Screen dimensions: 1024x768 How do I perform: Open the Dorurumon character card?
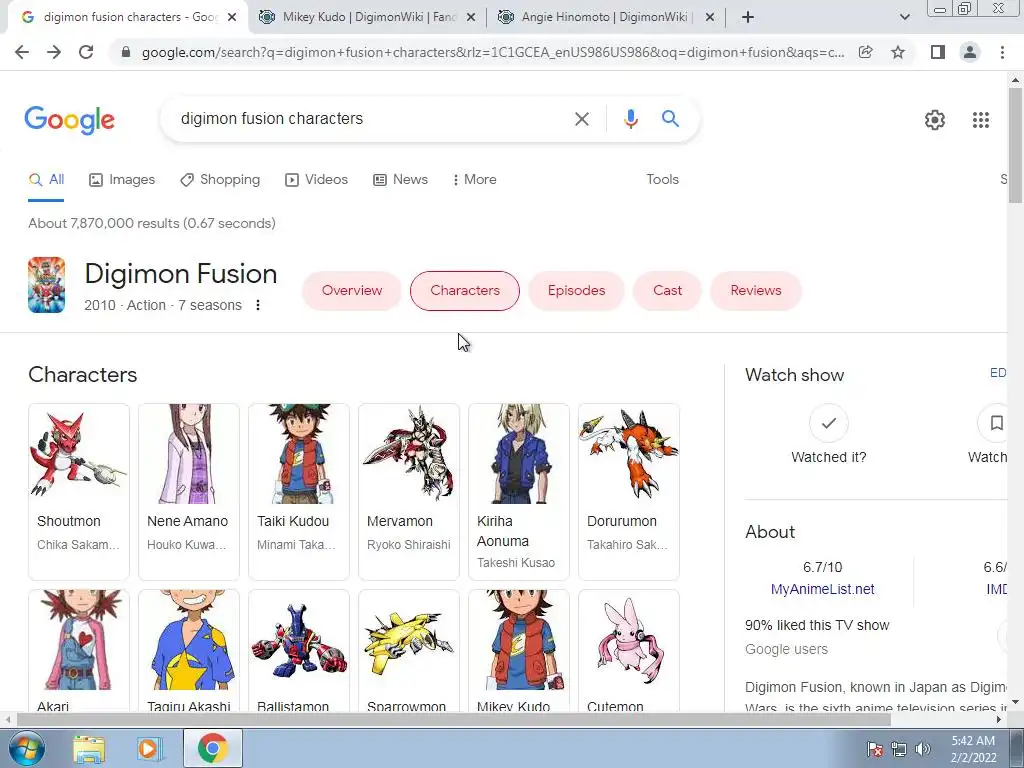[x=629, y=492]
